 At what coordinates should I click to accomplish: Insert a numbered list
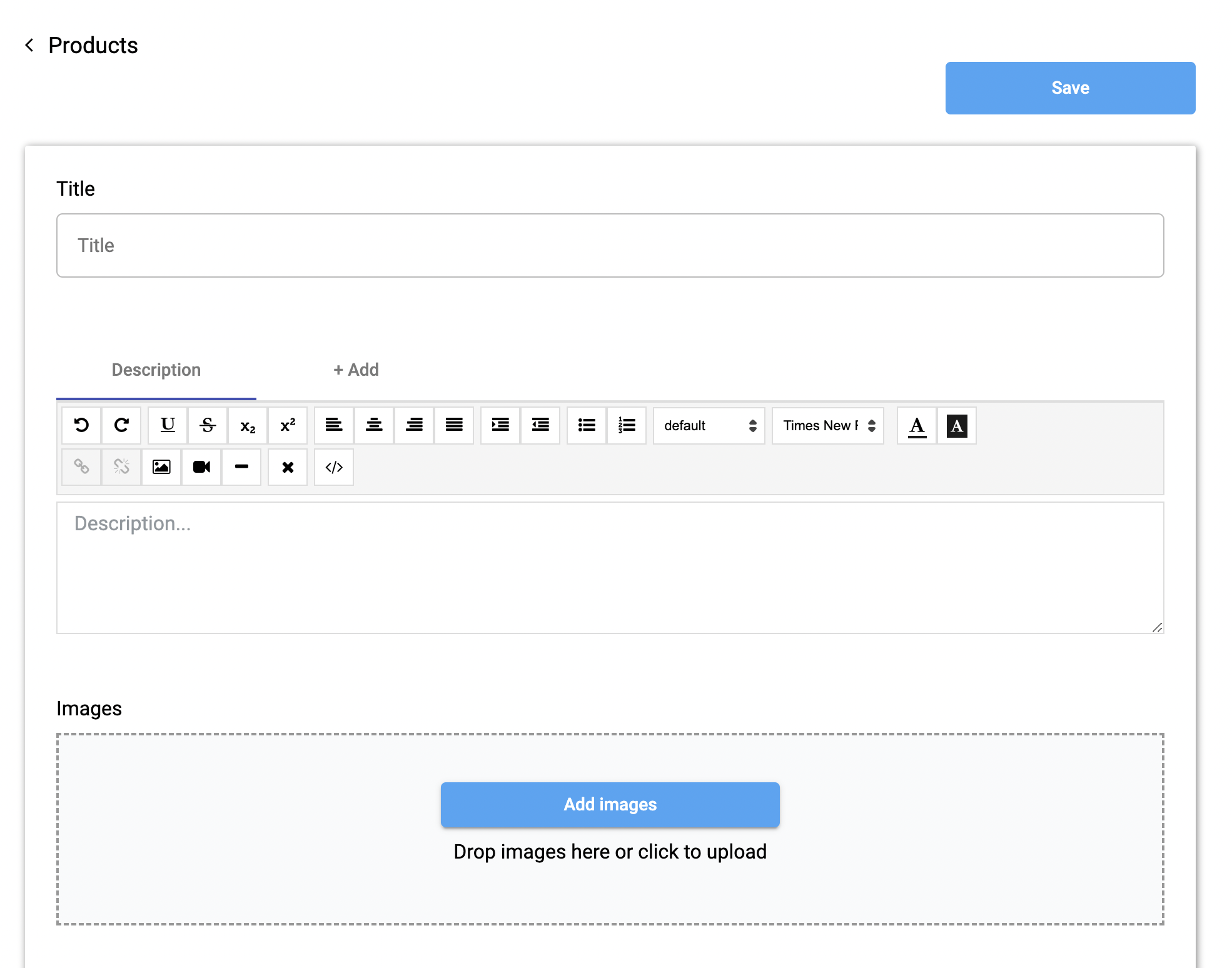tap(627, 425)
